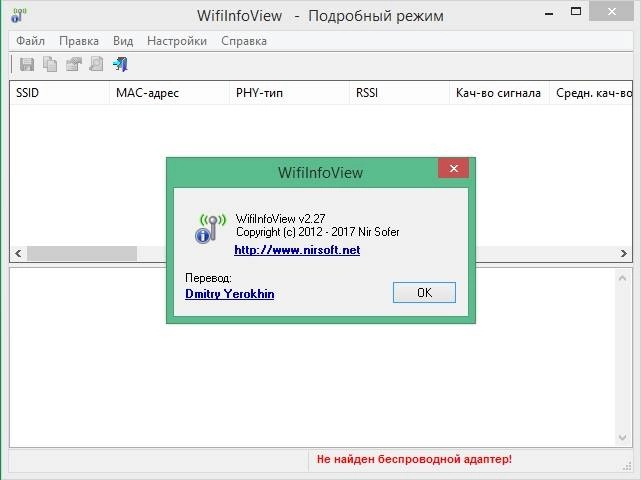
Task: Click the WifiInfoView antenna icon in About dialog
Action: pos(210,229)
